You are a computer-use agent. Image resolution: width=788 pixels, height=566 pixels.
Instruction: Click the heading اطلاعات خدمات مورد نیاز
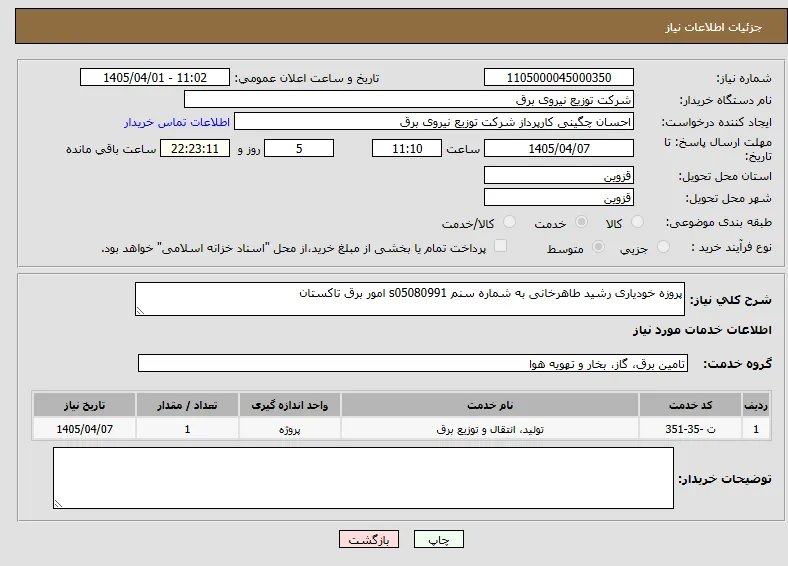point(702,330)
